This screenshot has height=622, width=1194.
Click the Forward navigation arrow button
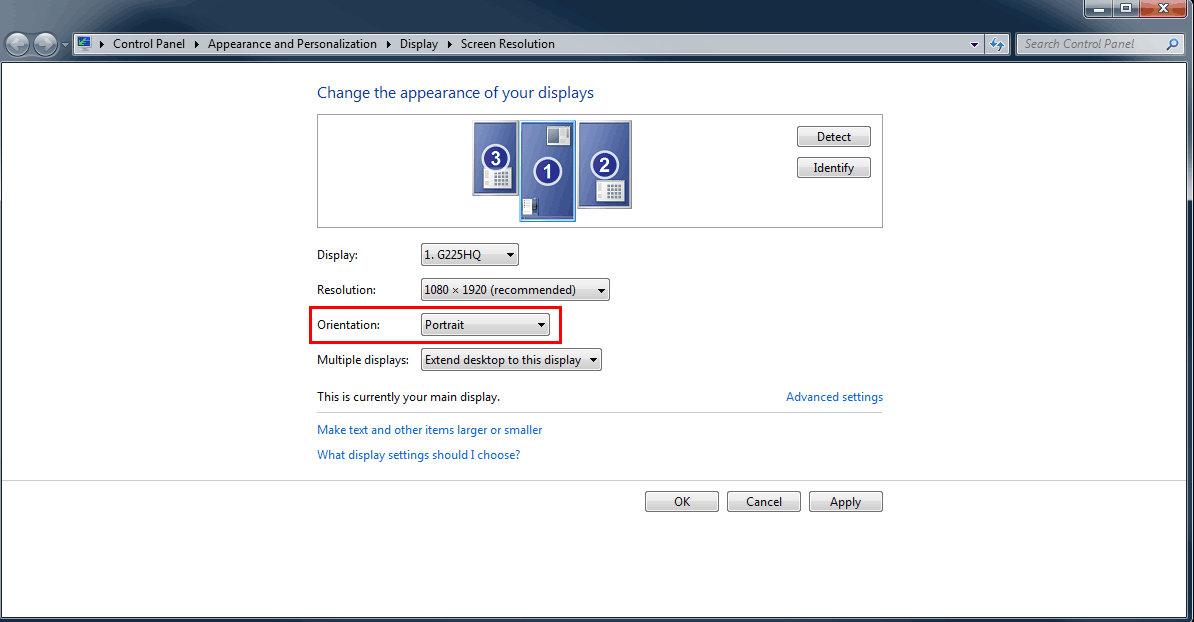[x=45, y=44]
